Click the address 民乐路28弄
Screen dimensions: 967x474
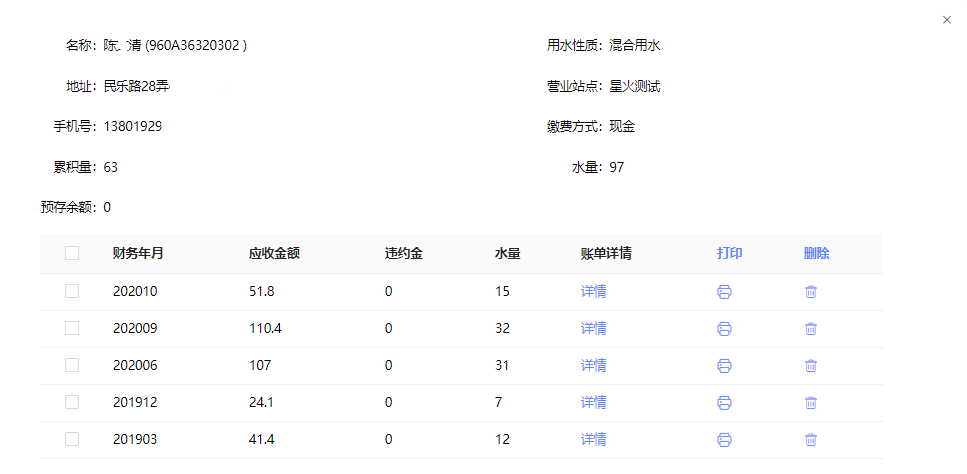[x=136, y=86]
